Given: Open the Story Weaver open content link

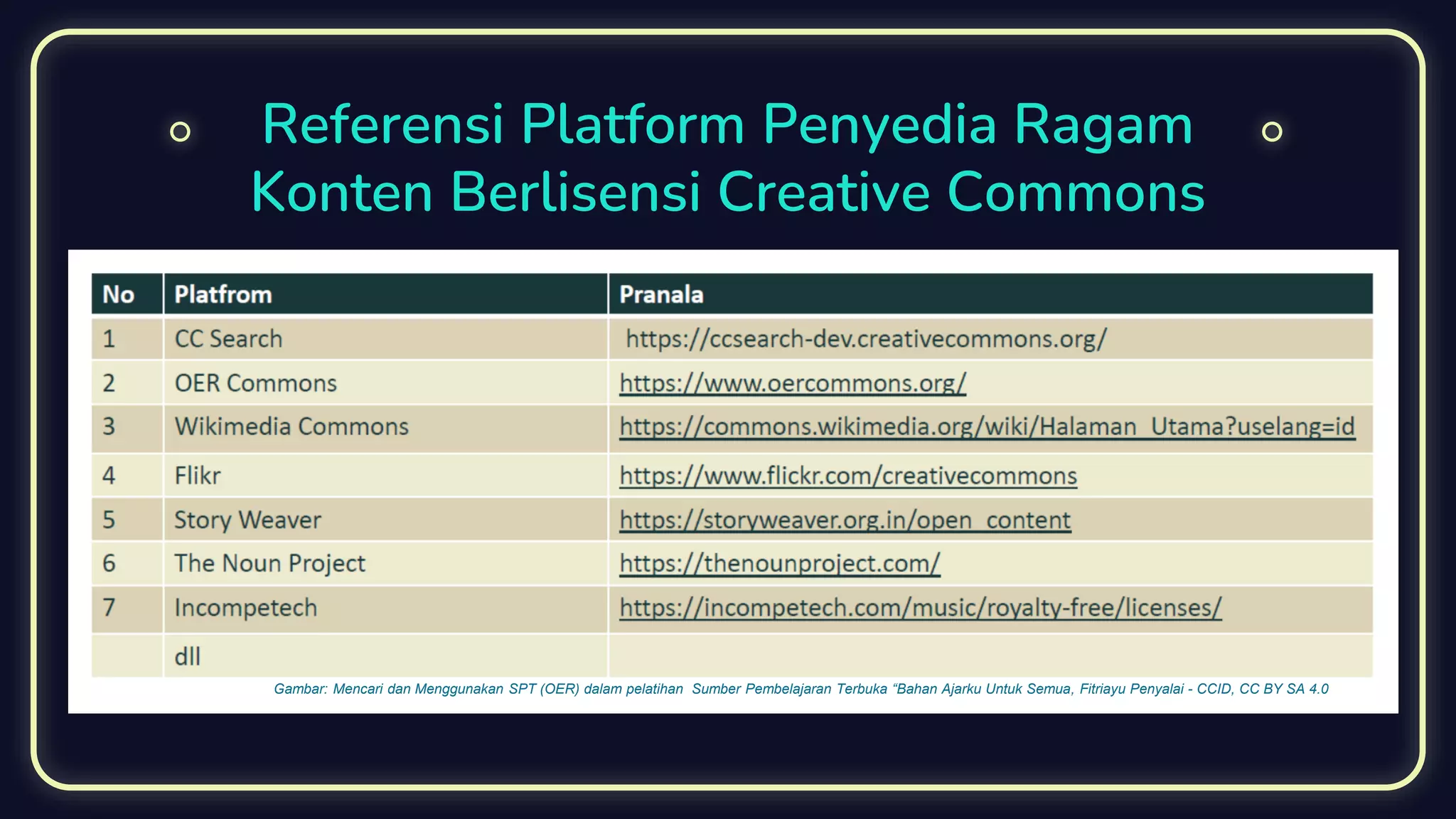Looking at the screenshot, I should [845, 520].
